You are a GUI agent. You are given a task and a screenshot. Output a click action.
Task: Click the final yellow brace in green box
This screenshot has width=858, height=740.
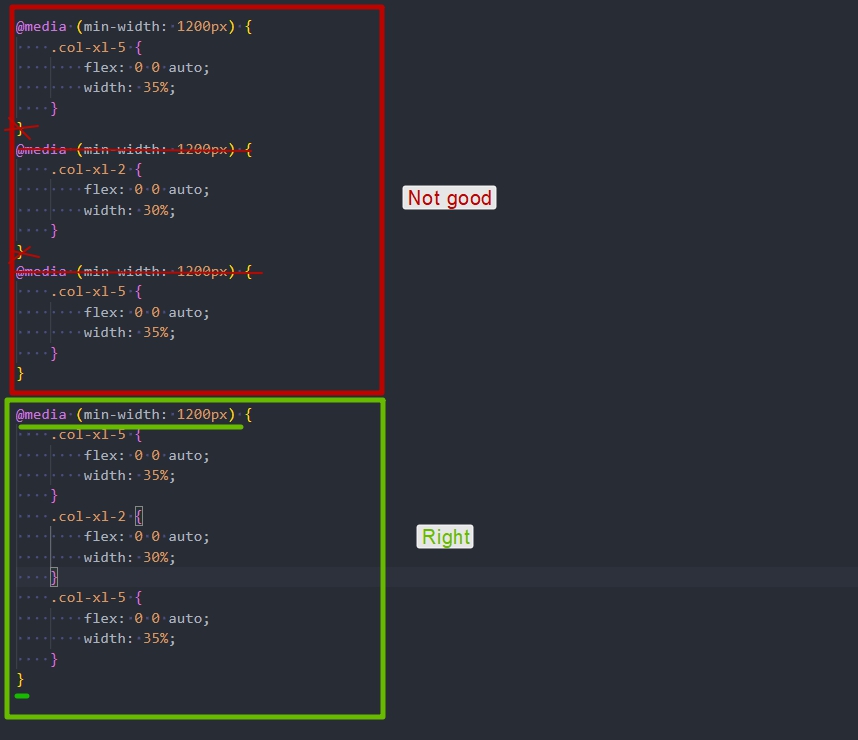[20, 679]
